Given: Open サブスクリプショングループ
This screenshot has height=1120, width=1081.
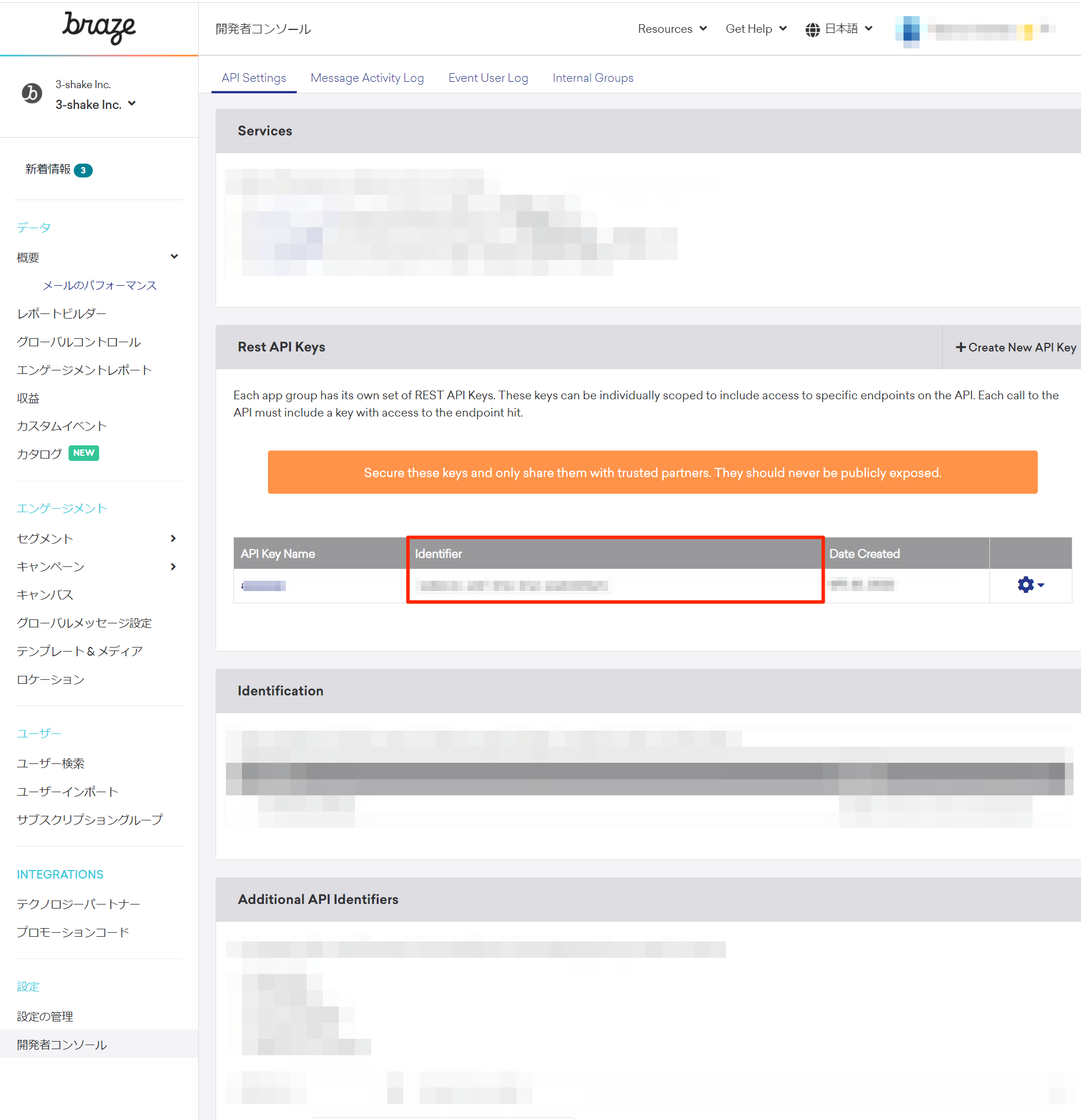Looking at the screenshot, I should 90,819.
